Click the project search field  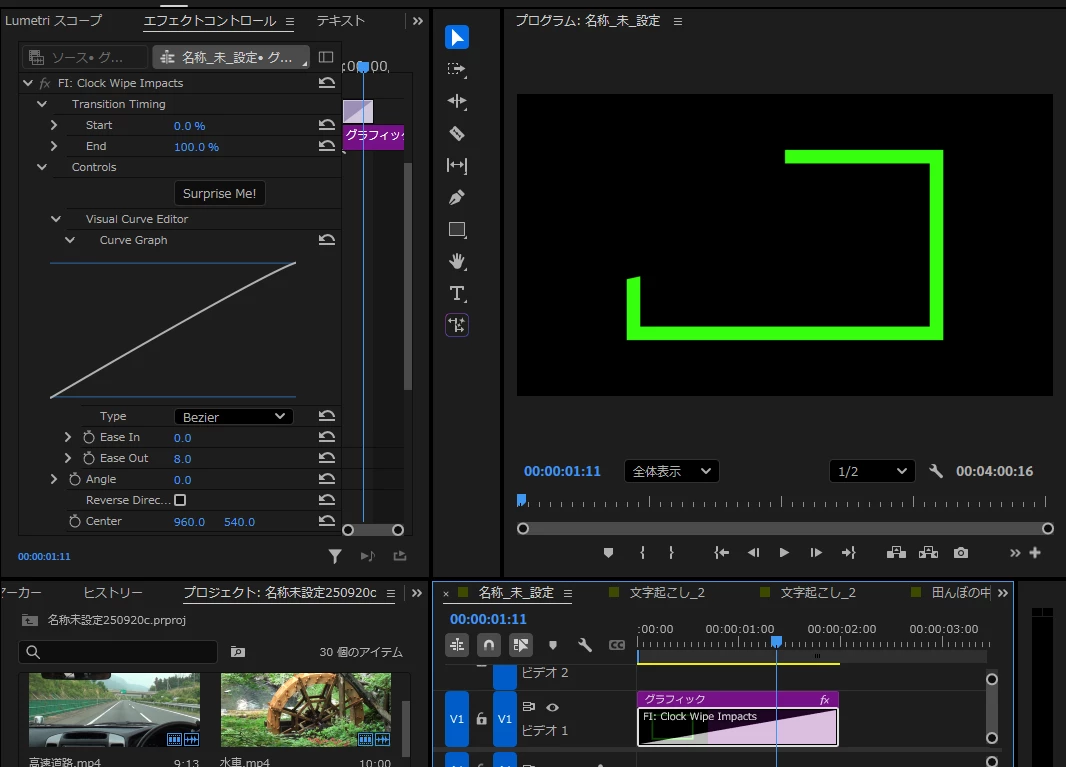coord(118,652)
